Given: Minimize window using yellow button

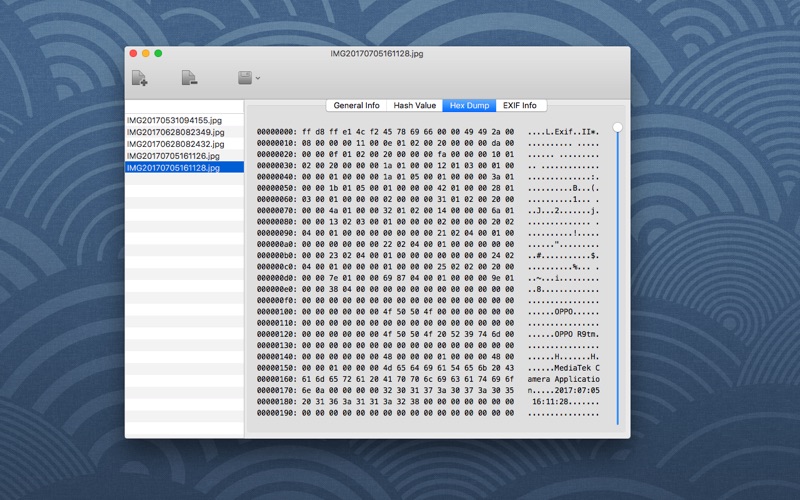Looking at the screenshot, I should (x=145, y=53).
